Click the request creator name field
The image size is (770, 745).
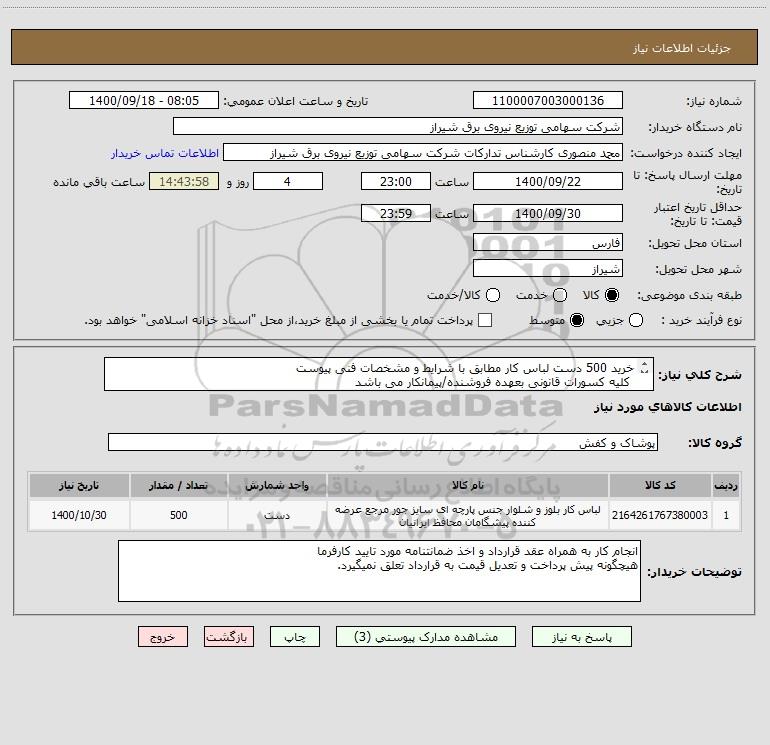tap(423, 152)
